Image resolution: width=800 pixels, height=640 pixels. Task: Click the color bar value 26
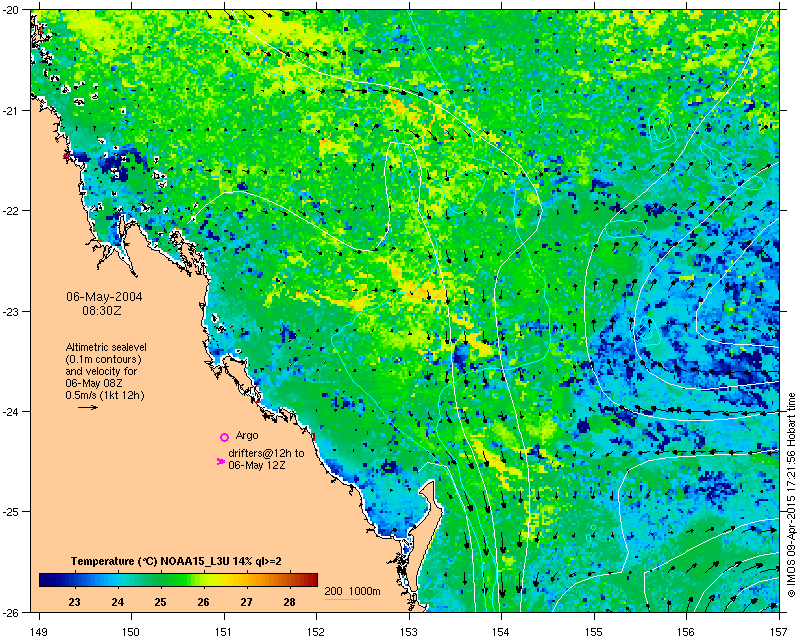pyautogui.click(x=204, y=602)
